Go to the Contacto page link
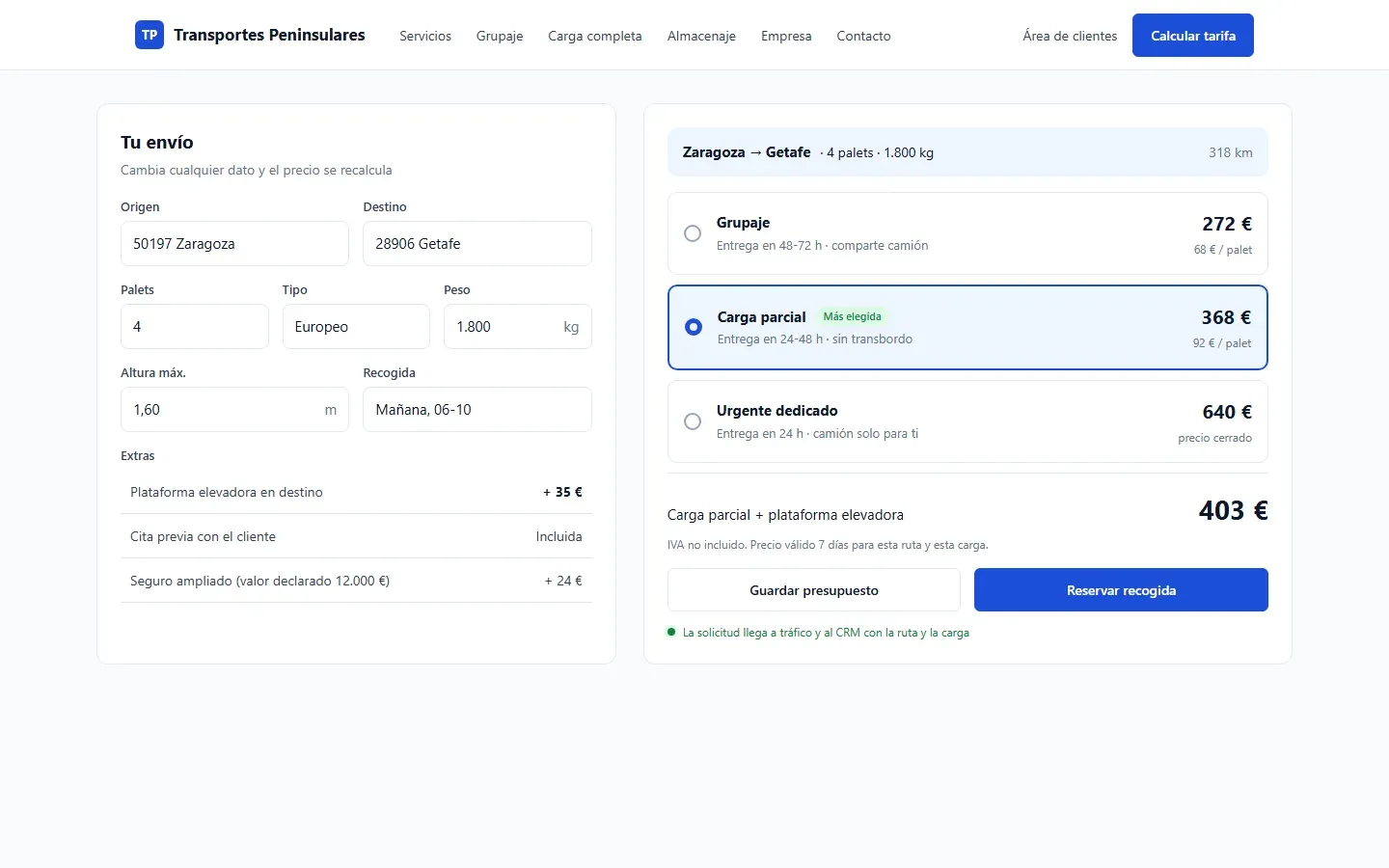The image size is (1389, 868). [863, 36]
